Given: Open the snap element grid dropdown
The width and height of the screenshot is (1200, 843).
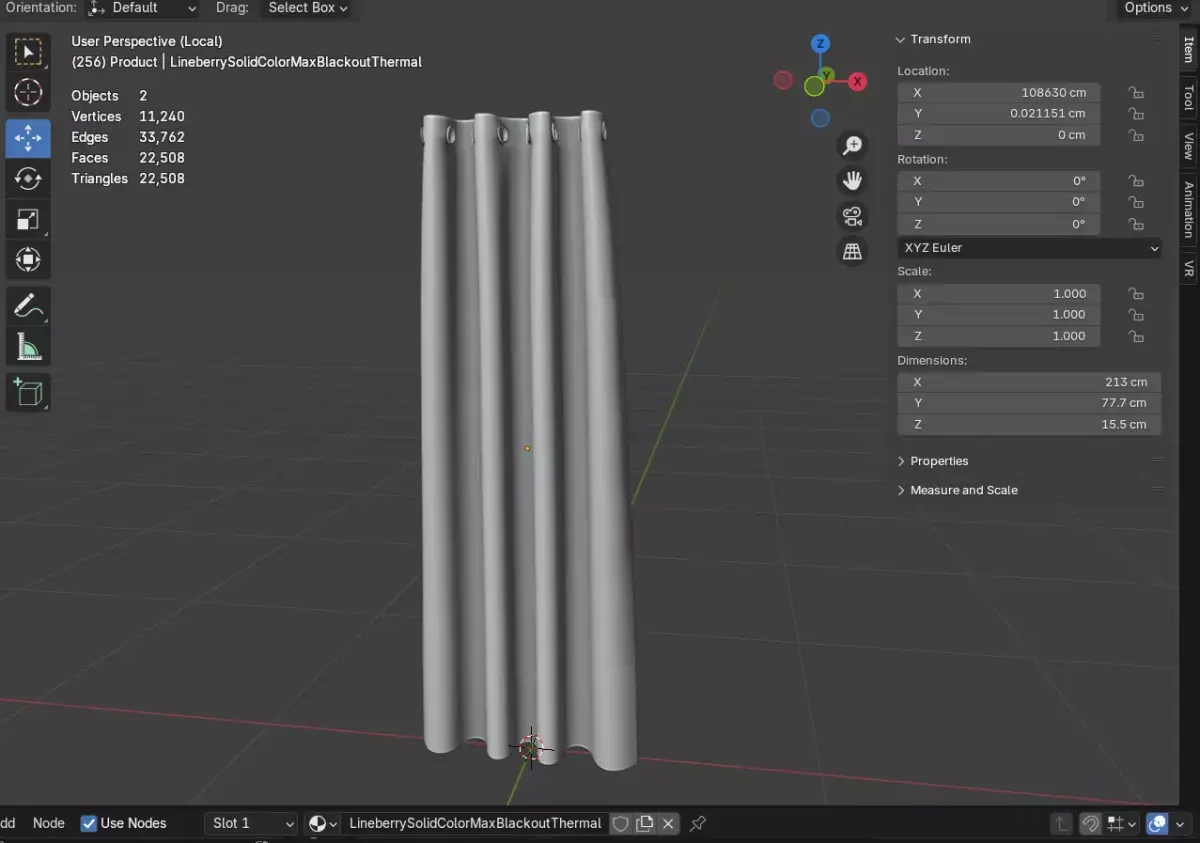Looking at the screenshot, I should click(1122, 824).
